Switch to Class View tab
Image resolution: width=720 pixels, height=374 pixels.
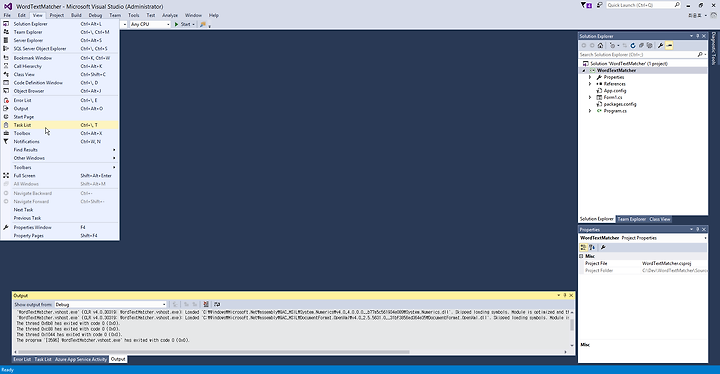coord(660,219)
